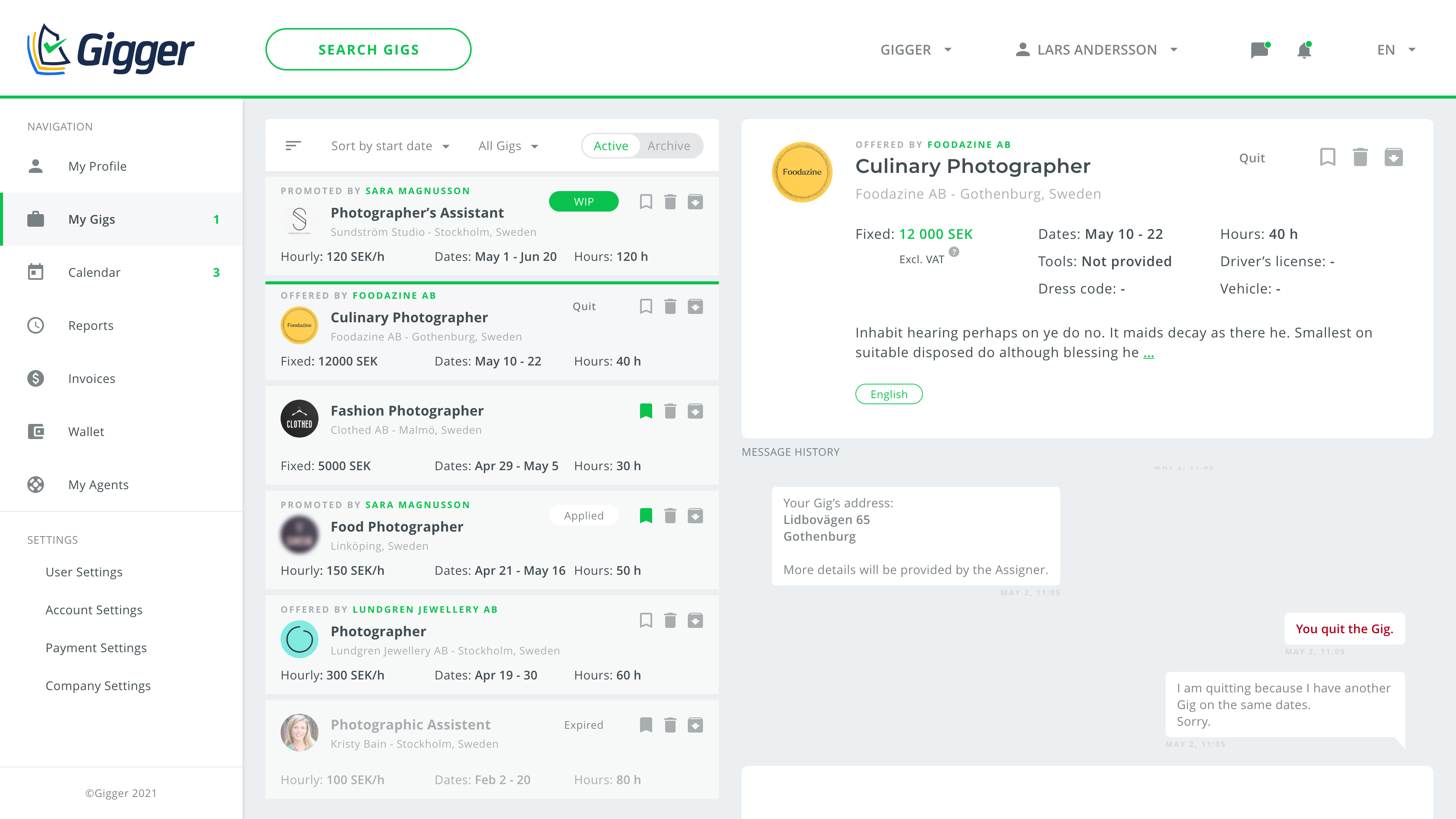Image resolution: width=1456 pixels, height=819 pixels.
Task: Delete the Photographer's Assistant gig
Action: (x=670, y=202)
